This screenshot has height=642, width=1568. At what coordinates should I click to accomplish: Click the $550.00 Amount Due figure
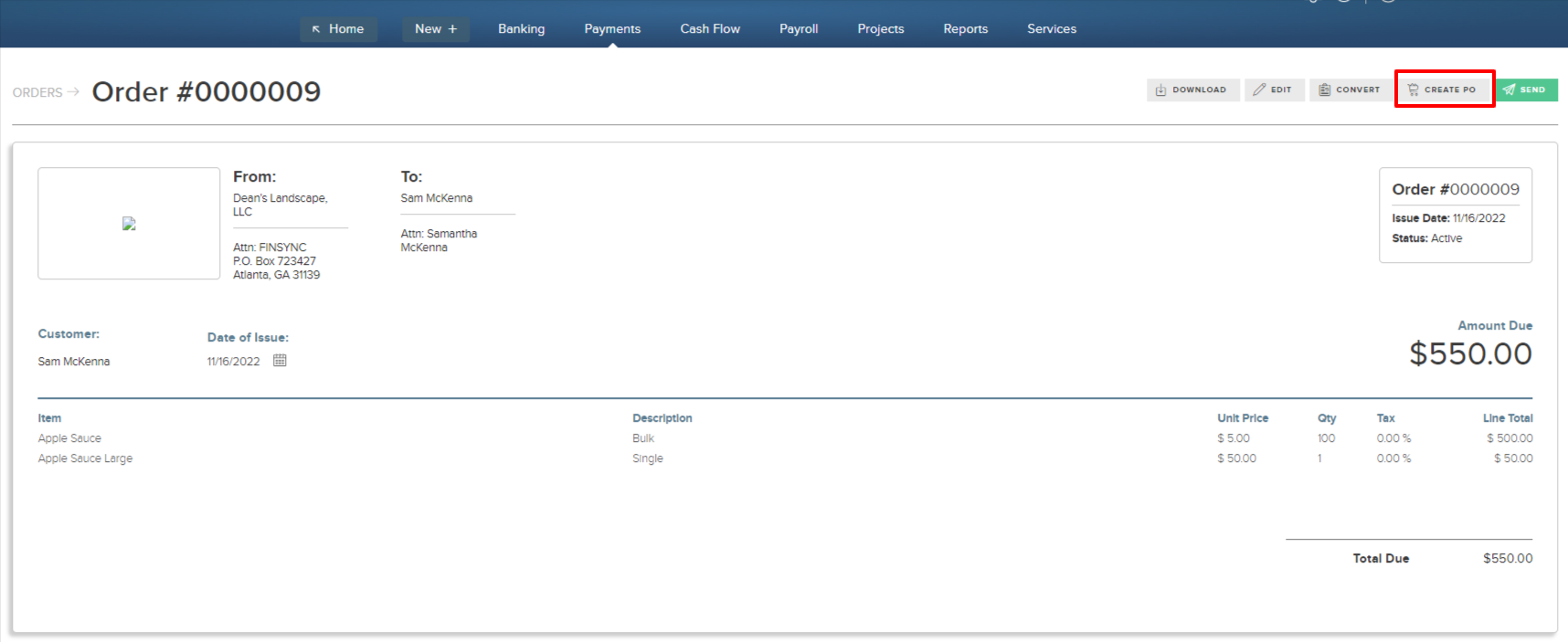pyautogui.click(x=1470, y=353)
